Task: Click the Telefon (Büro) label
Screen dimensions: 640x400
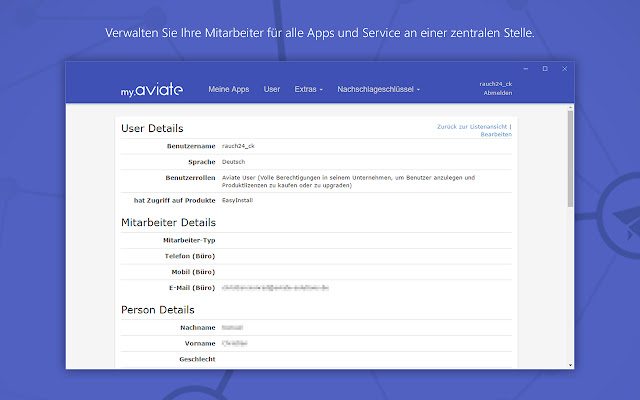Action: 190,256
